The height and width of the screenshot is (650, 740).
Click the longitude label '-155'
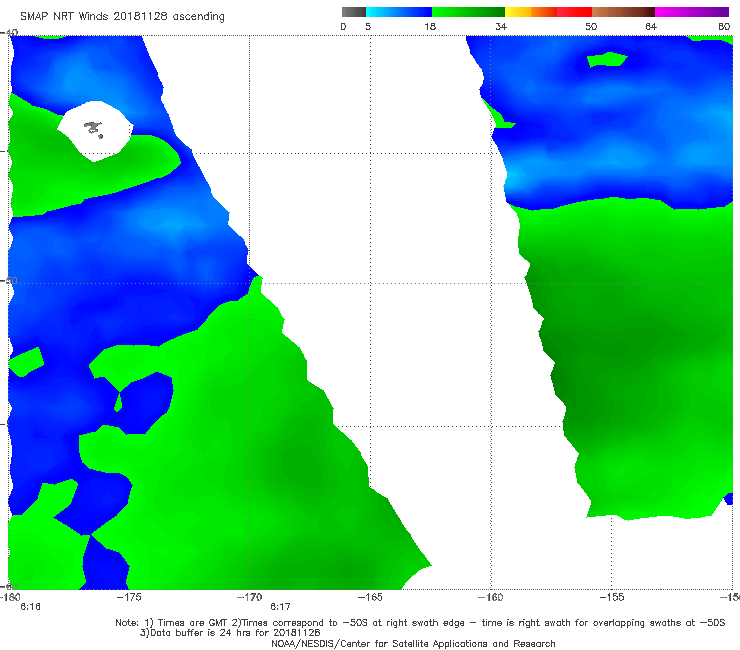point(612,597)
